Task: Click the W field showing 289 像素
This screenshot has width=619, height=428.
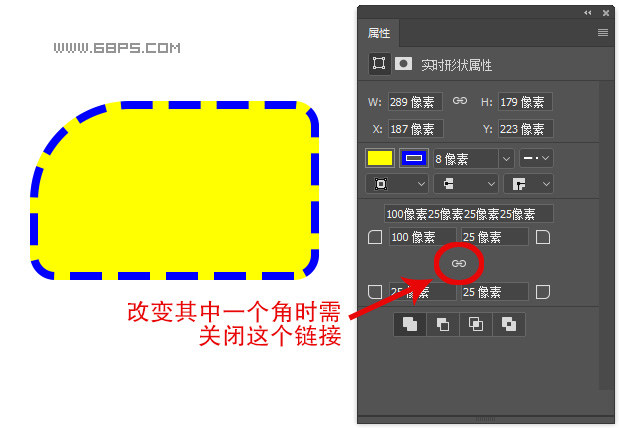Action: [x=415, y=102]
